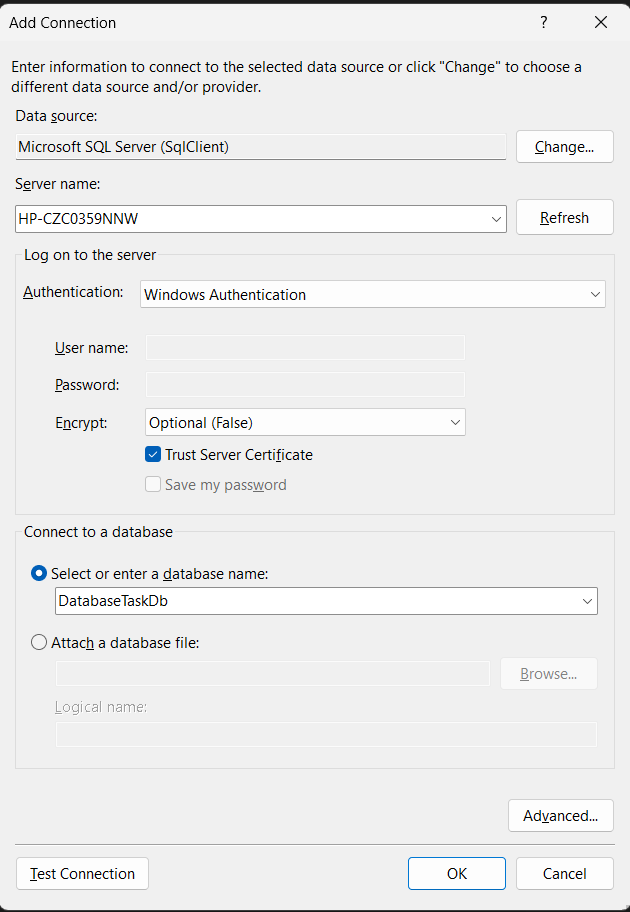This screenshot has height=912, width=630.
Task: Open Advanced connection properties
Action: pyautogui.click(x=560, y=816)
